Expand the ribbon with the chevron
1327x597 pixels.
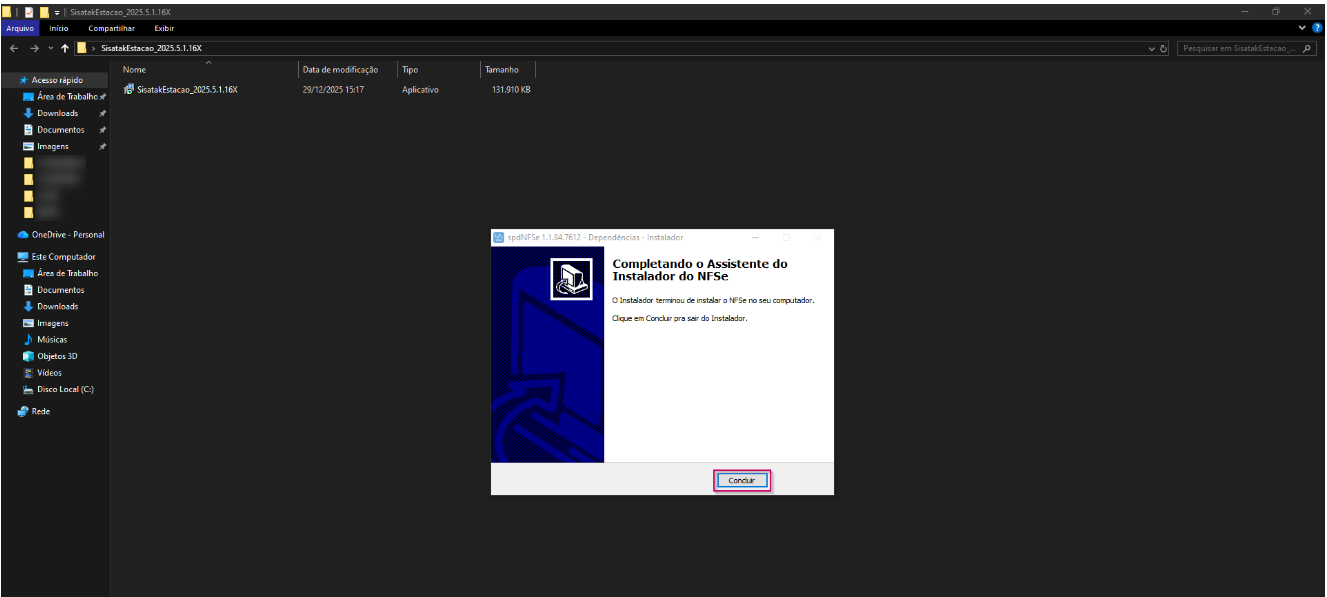[x=1302, y=28]
